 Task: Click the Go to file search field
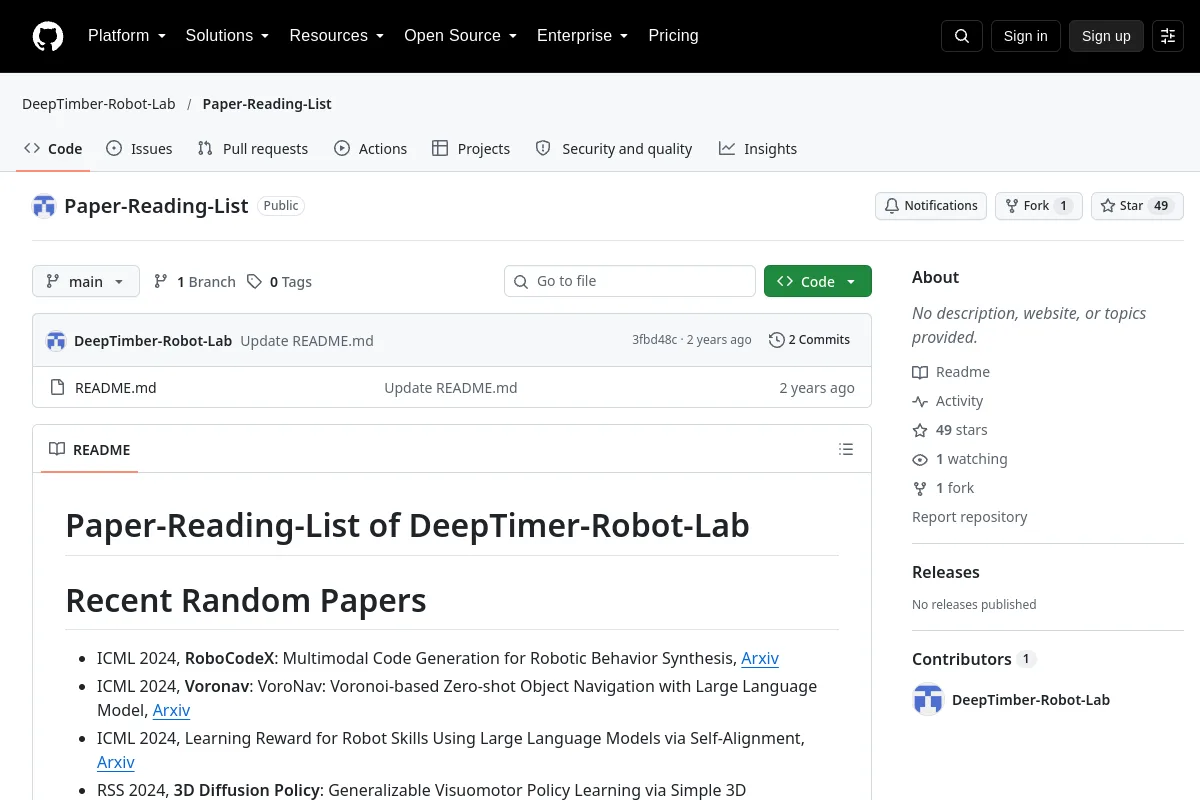630,282
